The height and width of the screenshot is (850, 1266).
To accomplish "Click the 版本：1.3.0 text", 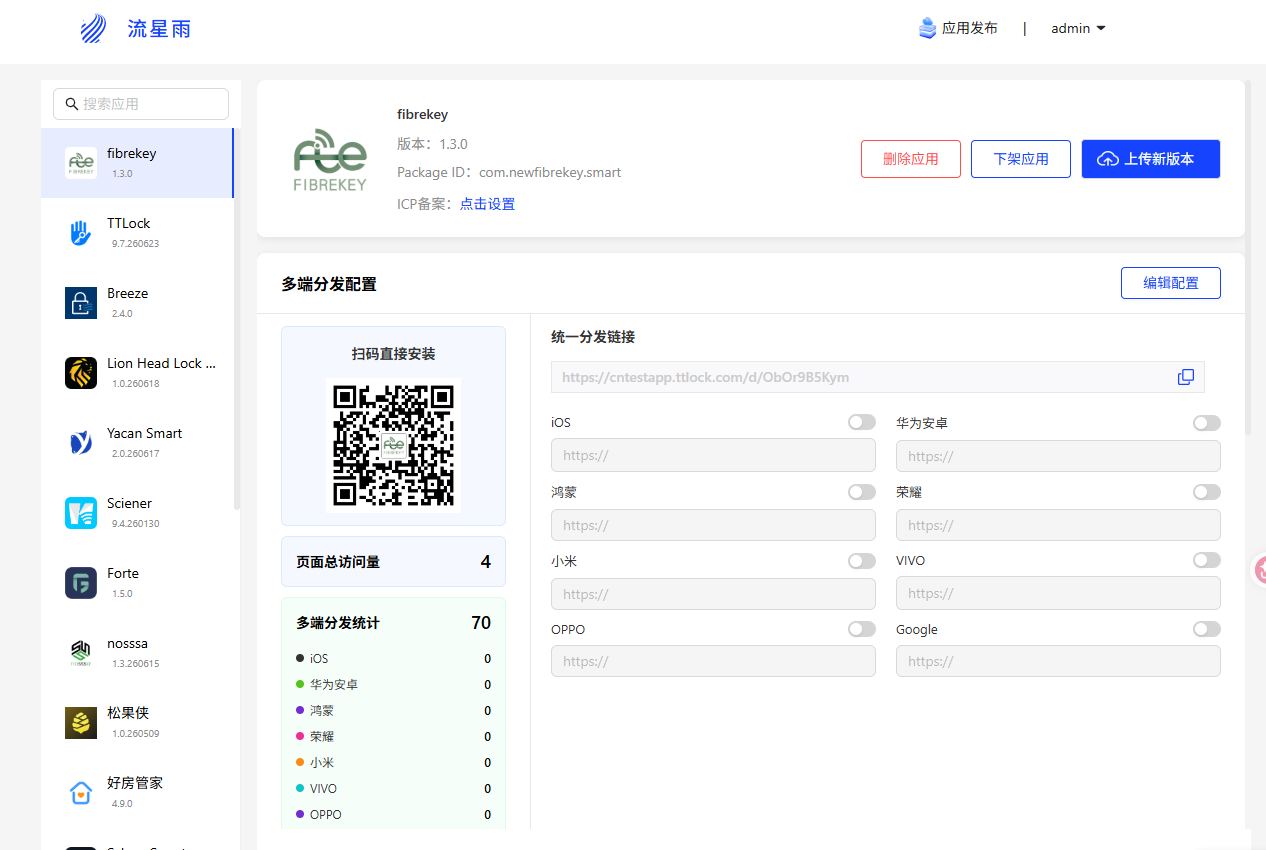I will tap(432, 144).
